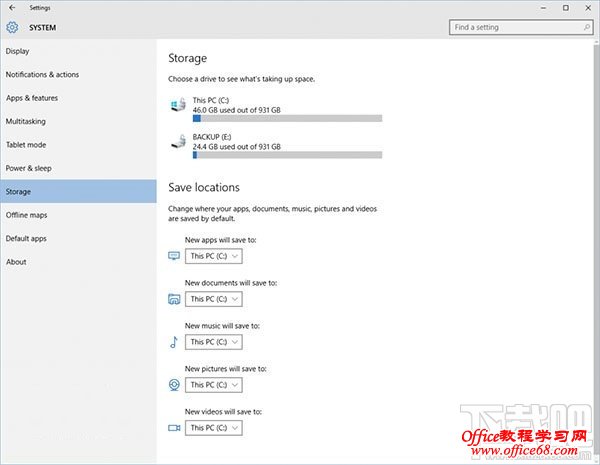Focus the Find a setting search box
Viewport: 600px width, 465px height.
pos(521,27)
